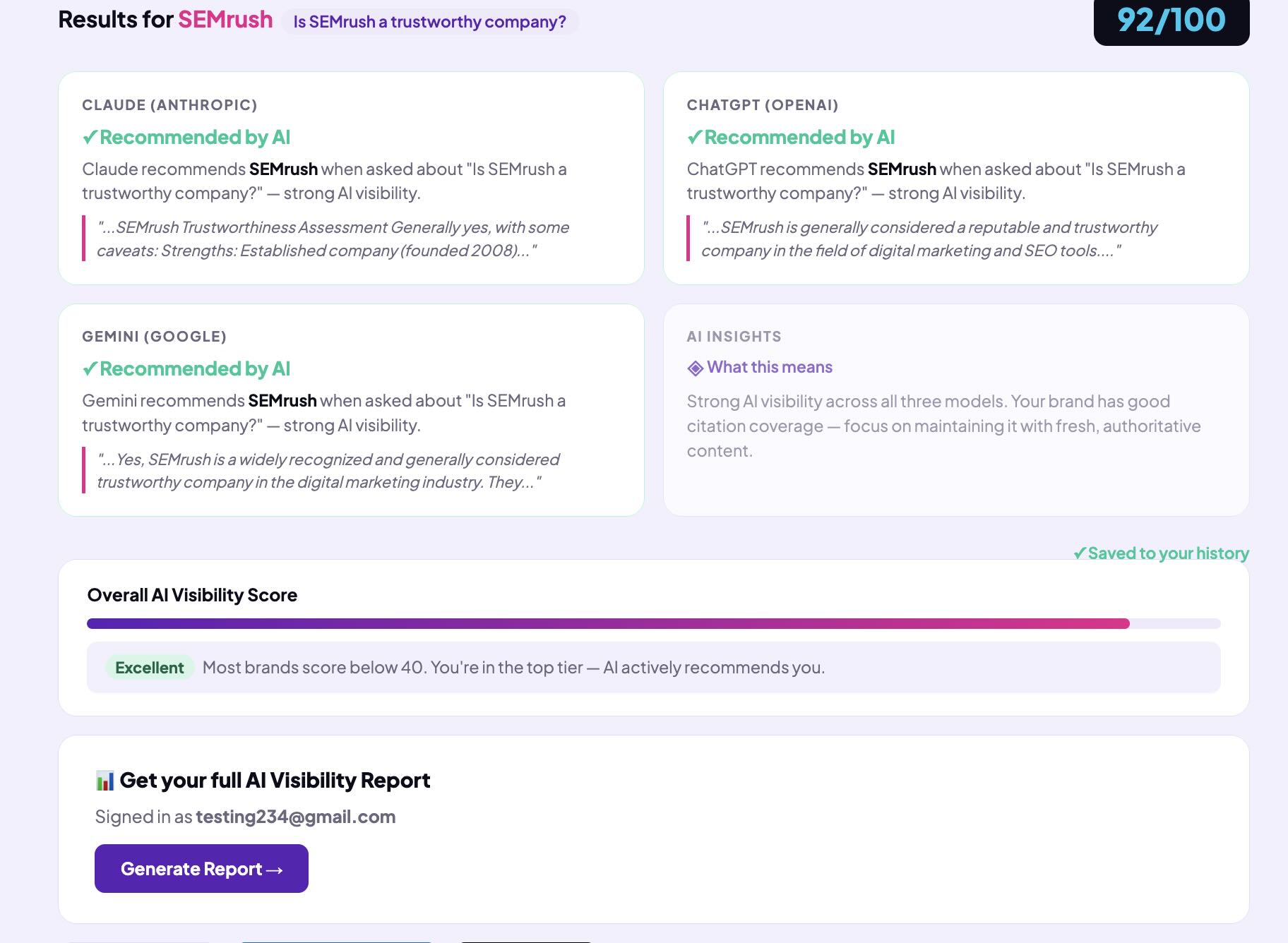Click the 'CLAUDE (ANTHROPIC)' card heading

click(x=169, y=105)
